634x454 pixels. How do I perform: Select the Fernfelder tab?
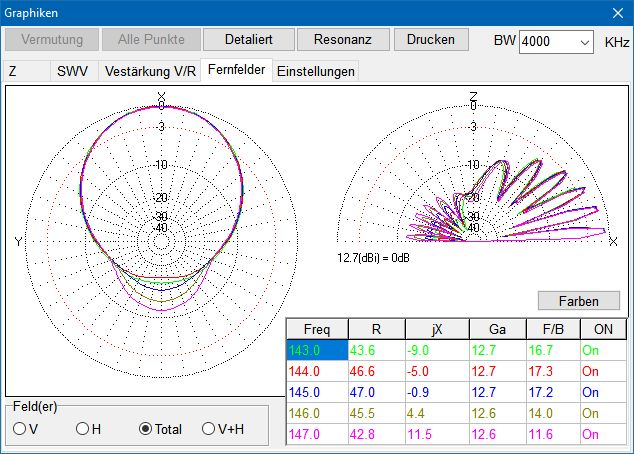click(x=237, y=70)
